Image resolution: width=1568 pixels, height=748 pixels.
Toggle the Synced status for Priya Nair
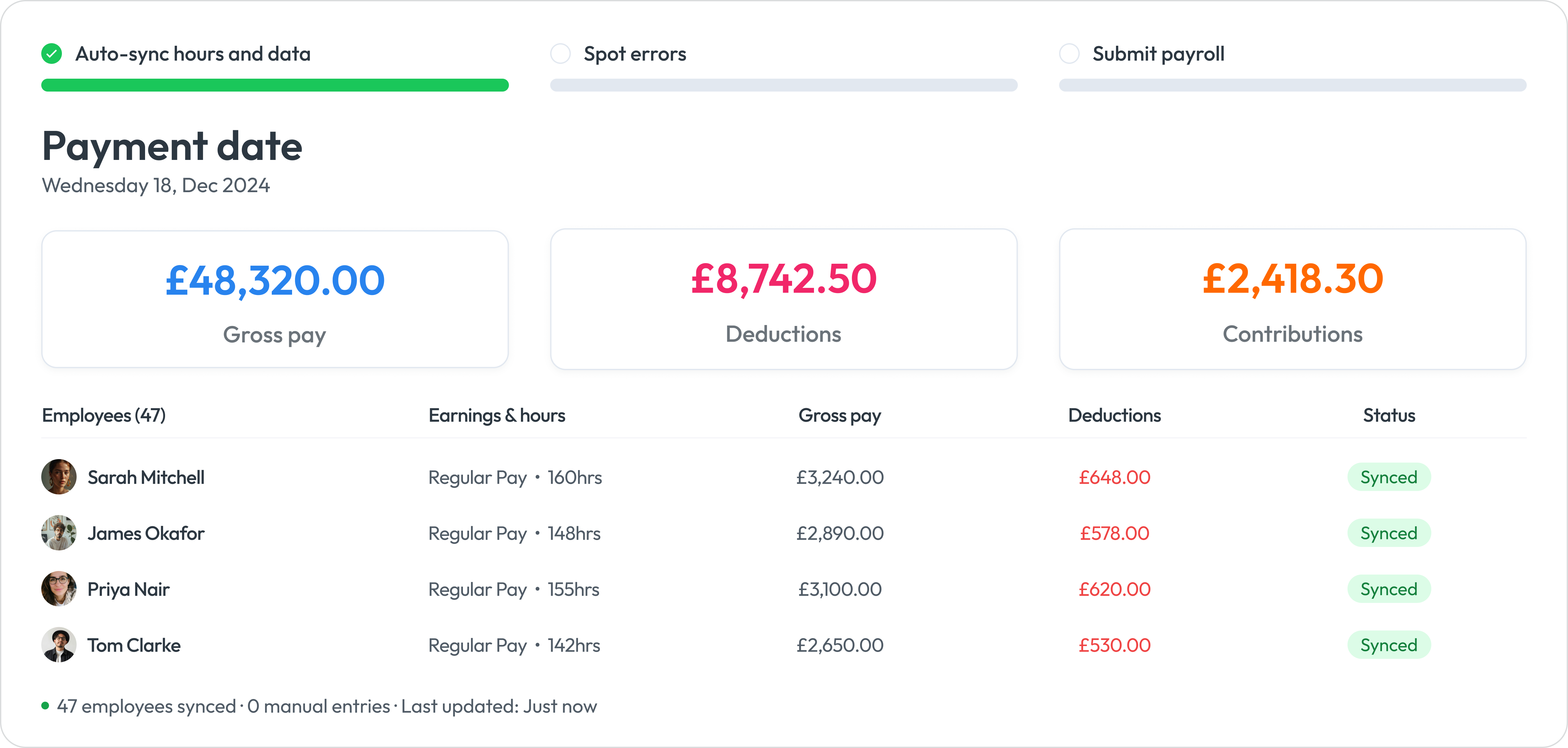click(x=1389, y=588)
